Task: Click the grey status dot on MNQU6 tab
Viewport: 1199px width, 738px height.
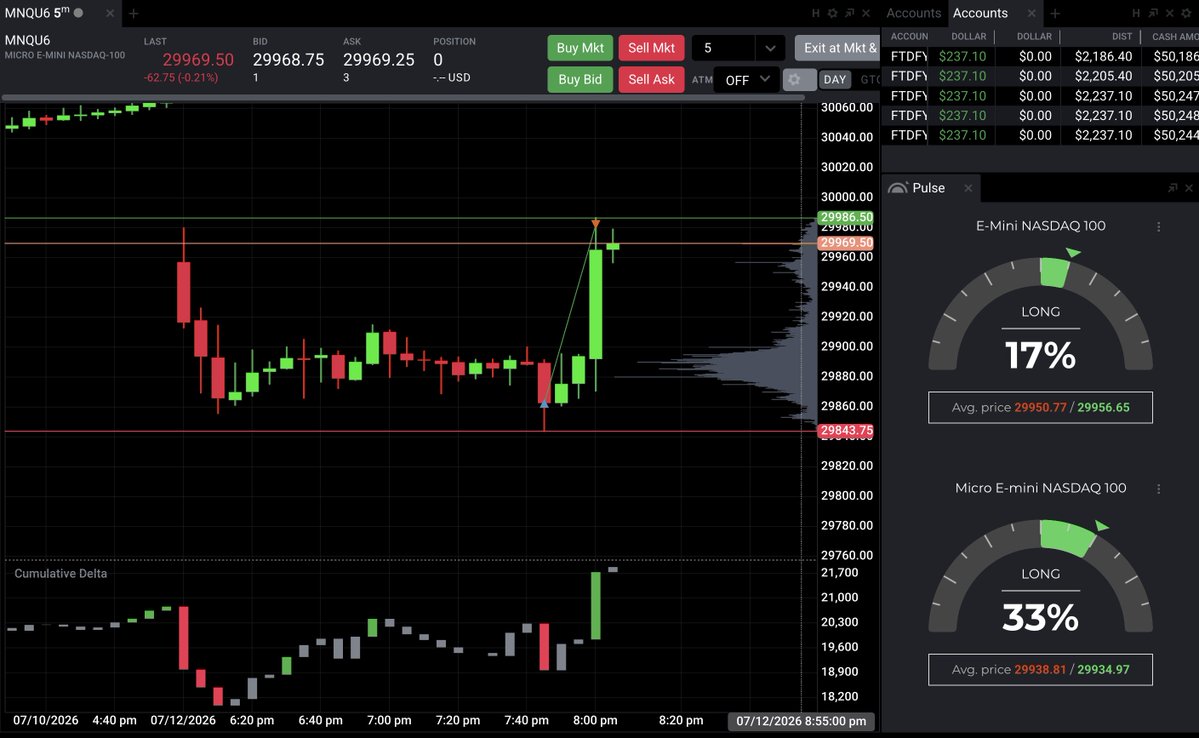Action: pos(78,13)
